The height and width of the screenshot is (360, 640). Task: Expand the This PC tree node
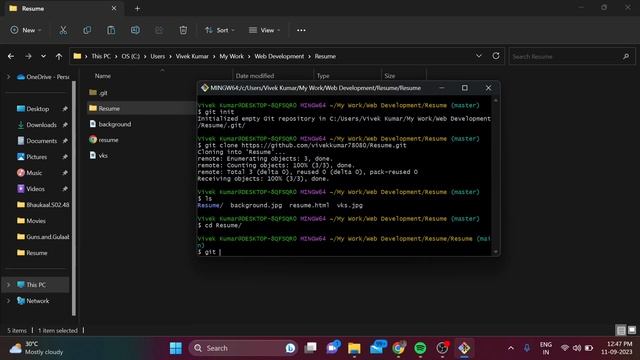pyautogui.click(x=8, y=285)
